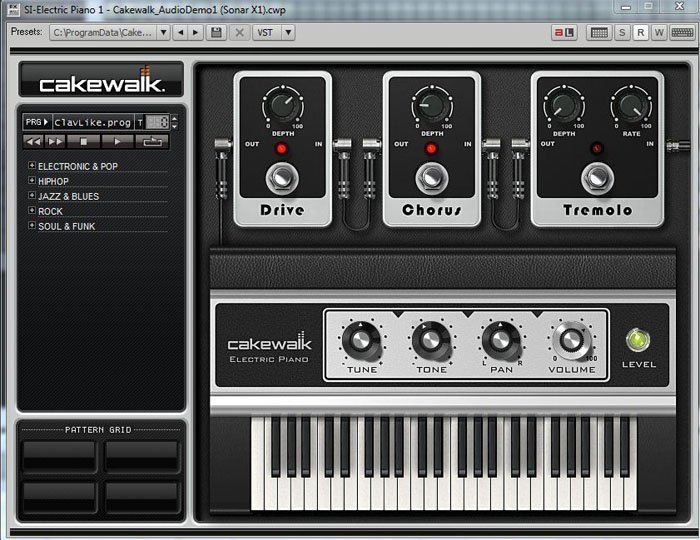This screenshot has width=700, height=540.
Task: Click the green LEVEL indicator light
Action: click(x=638, y=340)
